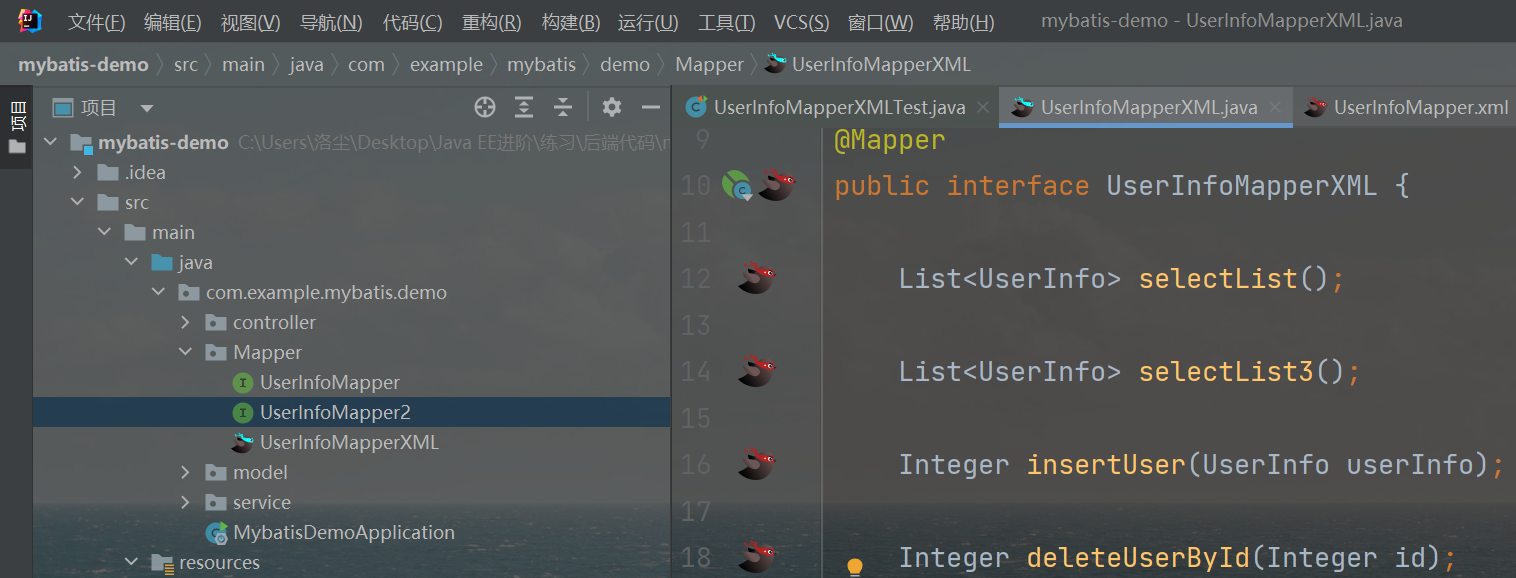Click the IntelliJ IDEA logo icon
This screenshot has height=578, width=1516.
pos(30,21)
